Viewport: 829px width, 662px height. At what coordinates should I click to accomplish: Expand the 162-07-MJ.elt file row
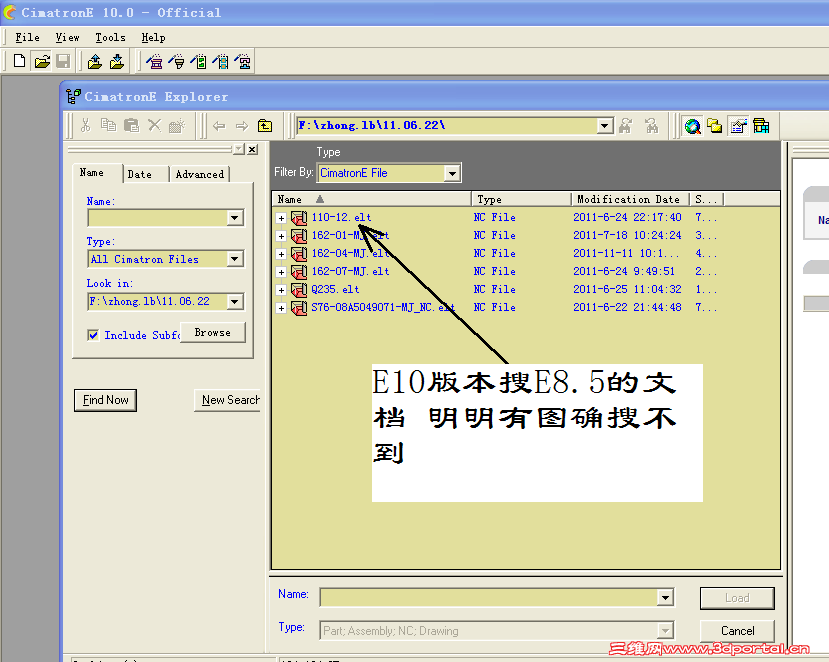click(x=281, y=272)
